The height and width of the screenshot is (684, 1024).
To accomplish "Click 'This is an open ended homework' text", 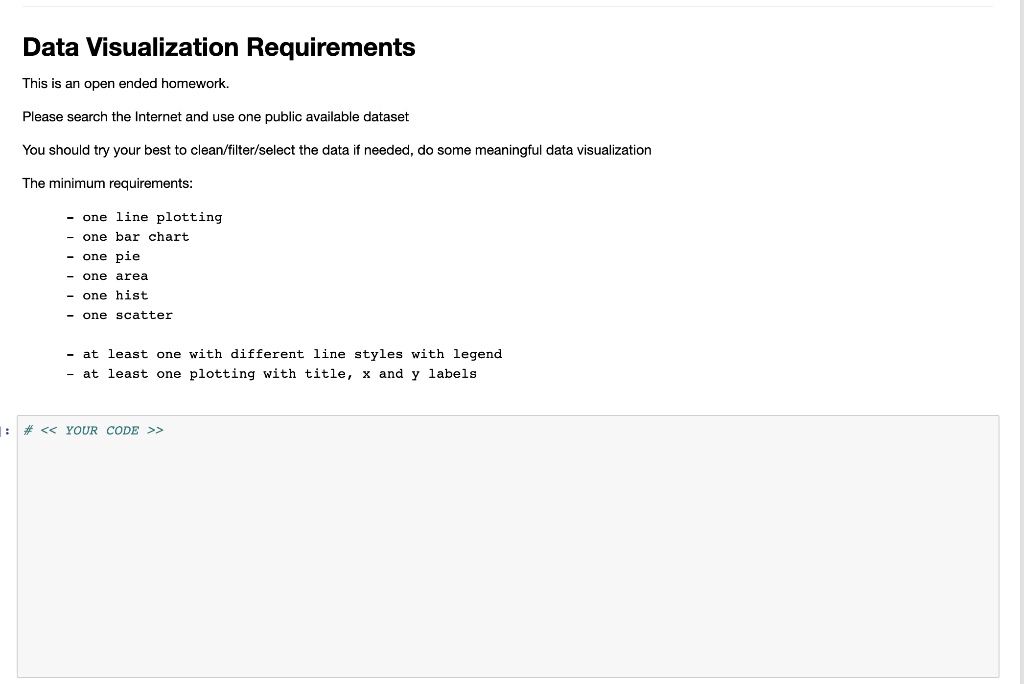I will tap(125, 84).
